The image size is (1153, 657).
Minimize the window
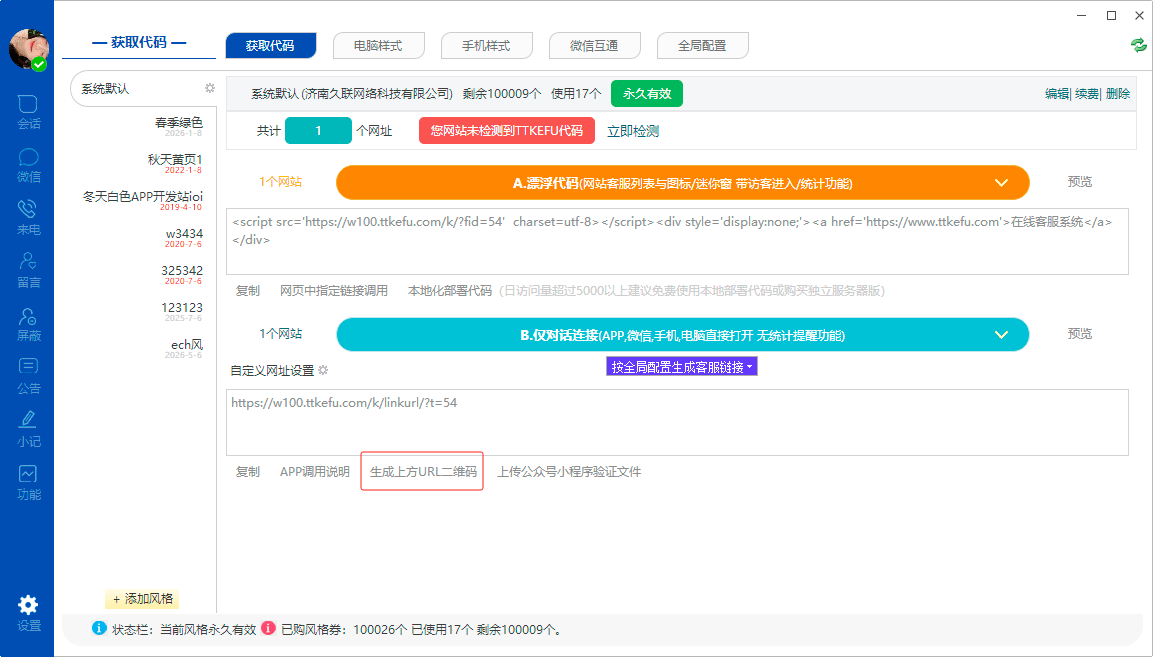coord(1082,15)
